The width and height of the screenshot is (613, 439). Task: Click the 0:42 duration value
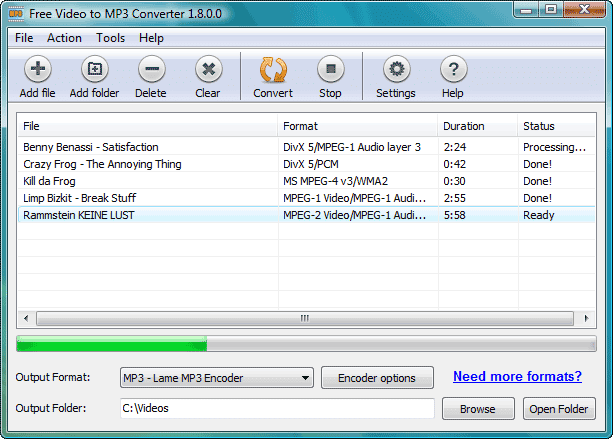tap(454, 164)
